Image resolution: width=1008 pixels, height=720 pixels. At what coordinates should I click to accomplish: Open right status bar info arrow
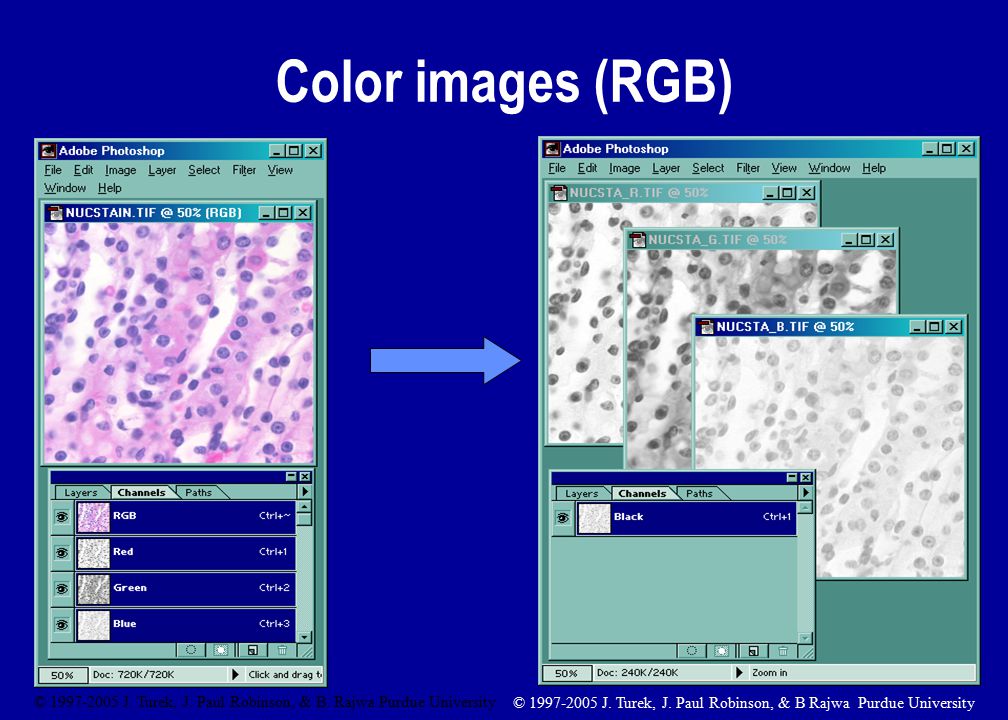739,672
